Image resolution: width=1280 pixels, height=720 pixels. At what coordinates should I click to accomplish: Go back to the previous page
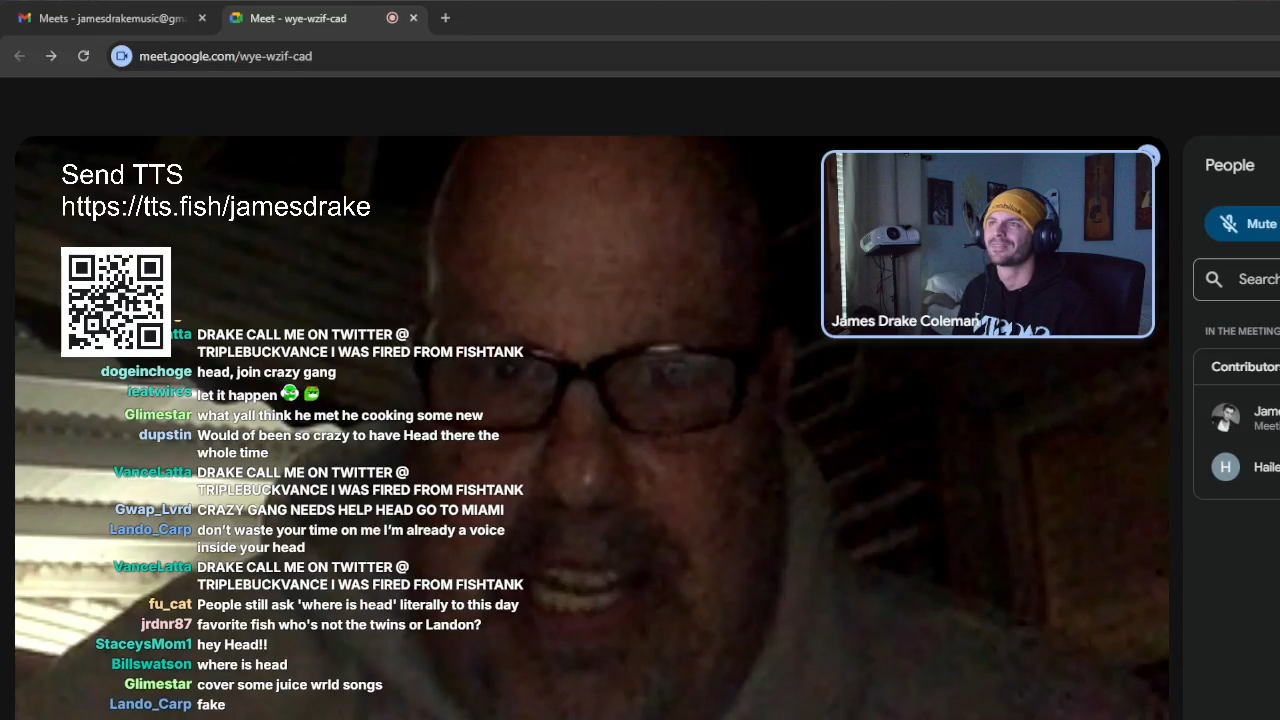[x=20, y=56]
